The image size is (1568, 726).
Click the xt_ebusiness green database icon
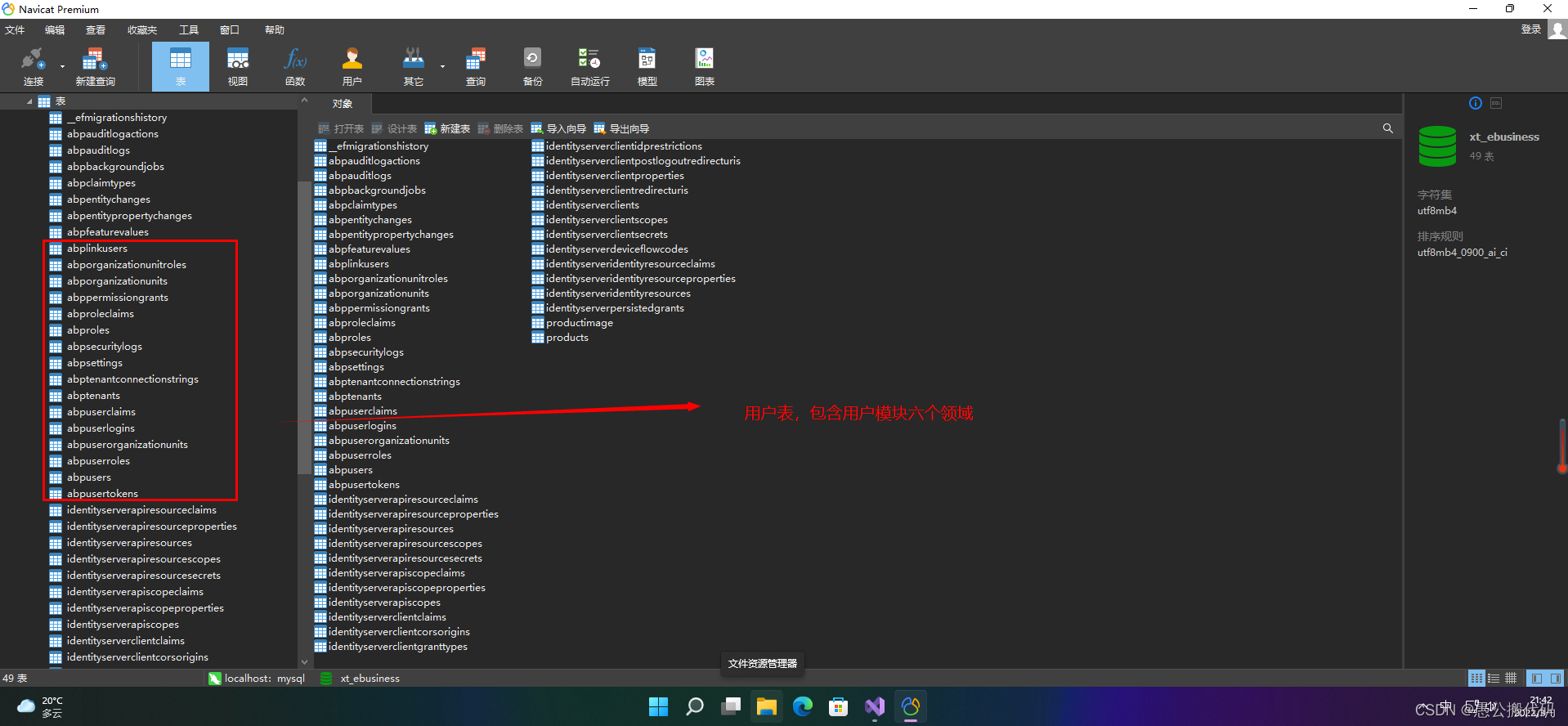point(1437,146)
